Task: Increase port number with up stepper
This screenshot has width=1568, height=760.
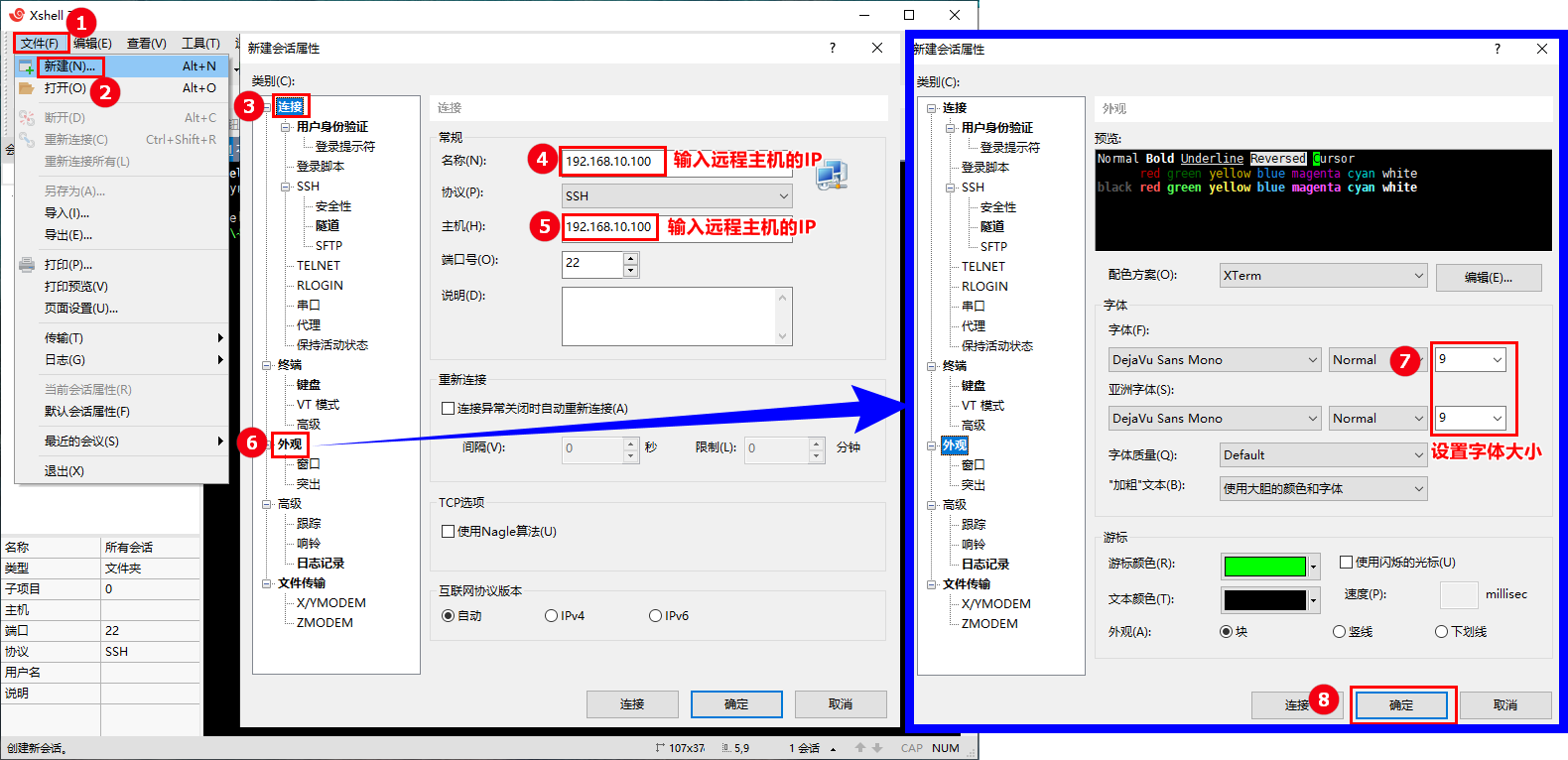Action: point(630,258)
